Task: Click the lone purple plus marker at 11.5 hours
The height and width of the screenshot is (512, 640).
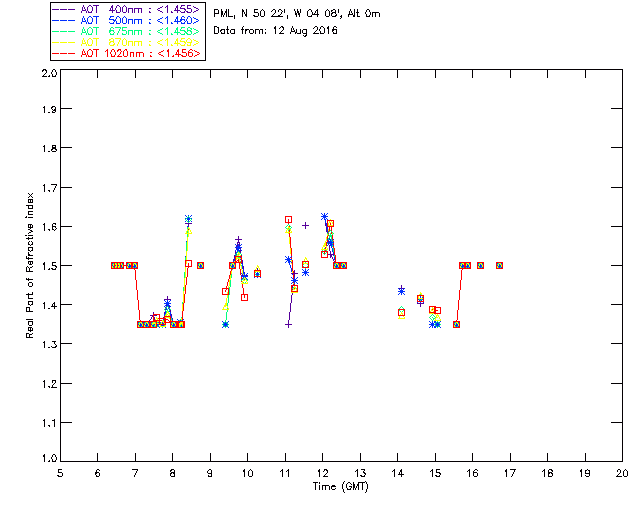Action: [x=305, y=225]
